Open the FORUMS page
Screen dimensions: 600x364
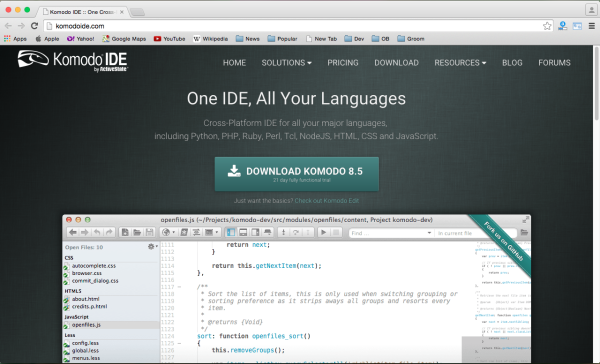point(554,63)
